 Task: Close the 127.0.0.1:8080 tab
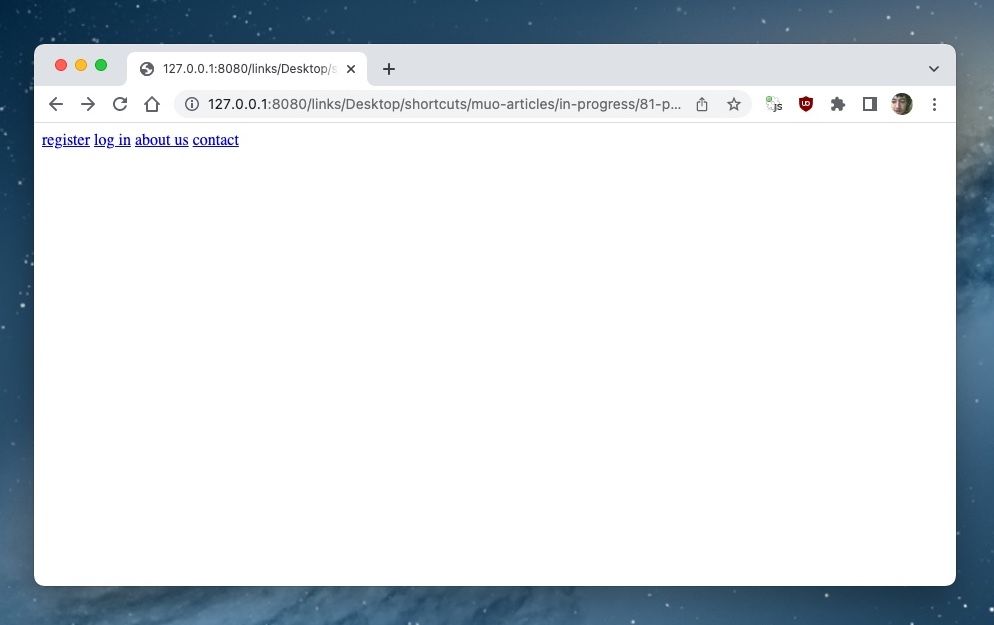(351, 69)
